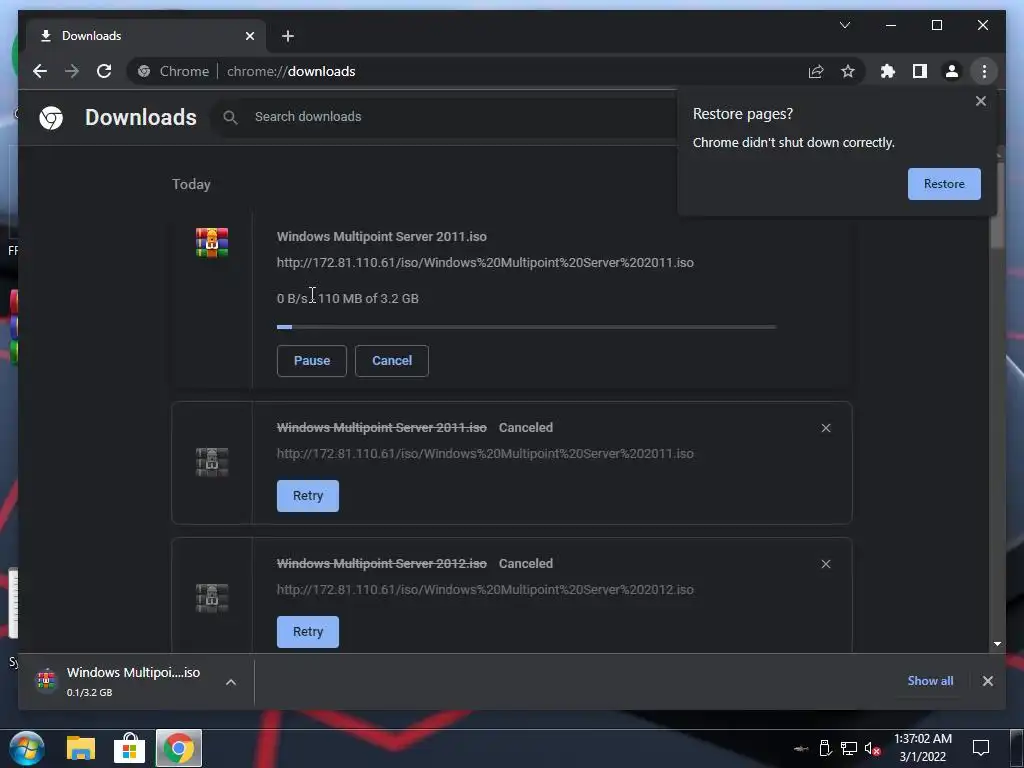Click the WinRAR icon of the active download
The height and width of the screenshot is (768, 1024).
pyautogui.click(x=212, y=242)
